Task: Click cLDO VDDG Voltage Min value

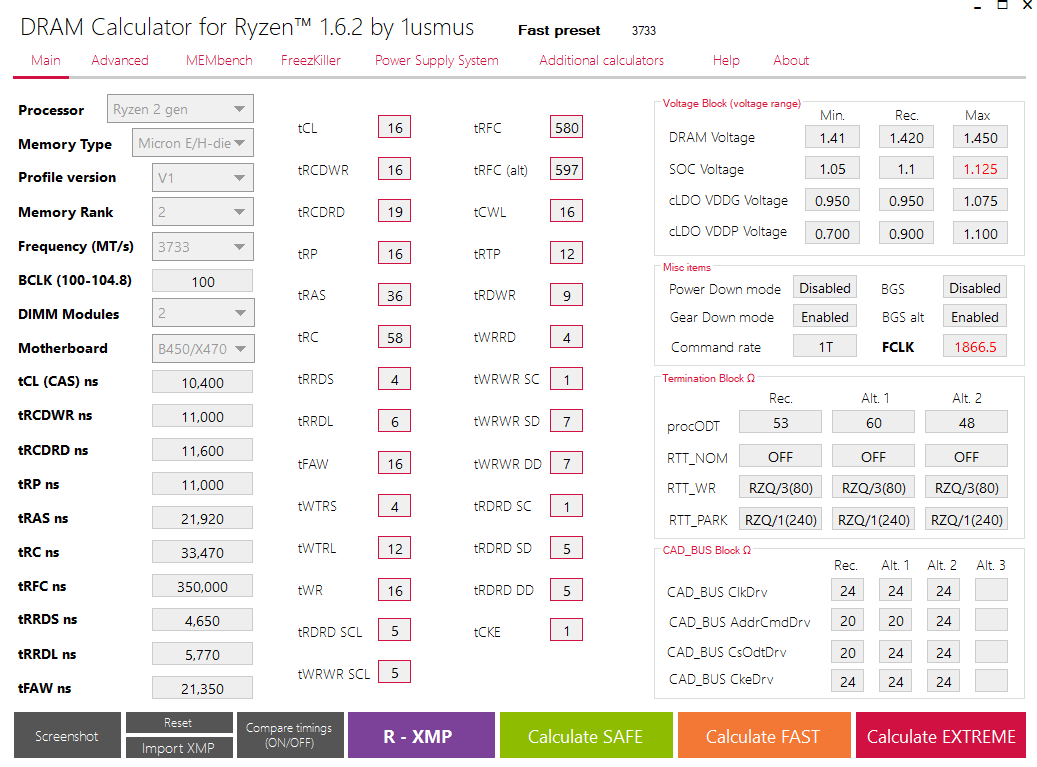Action: pos(833,200)
